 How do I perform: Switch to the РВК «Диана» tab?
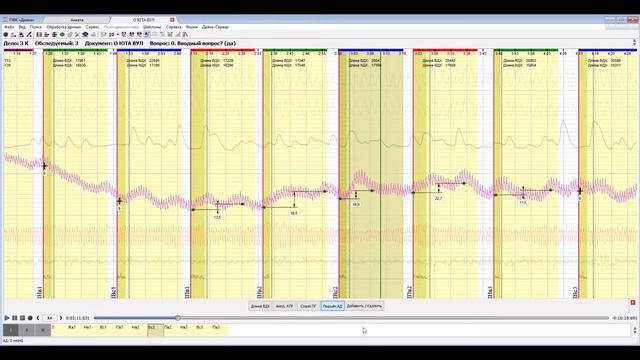(x=21, y=20)
